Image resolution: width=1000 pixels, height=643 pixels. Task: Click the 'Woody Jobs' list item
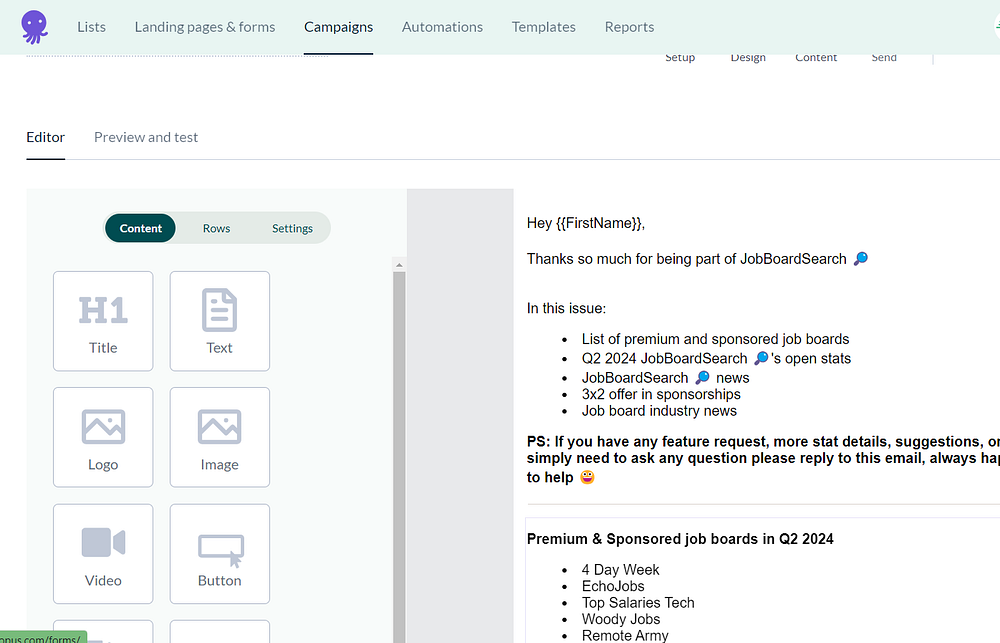pyautogui.click(x=621, y=619)
